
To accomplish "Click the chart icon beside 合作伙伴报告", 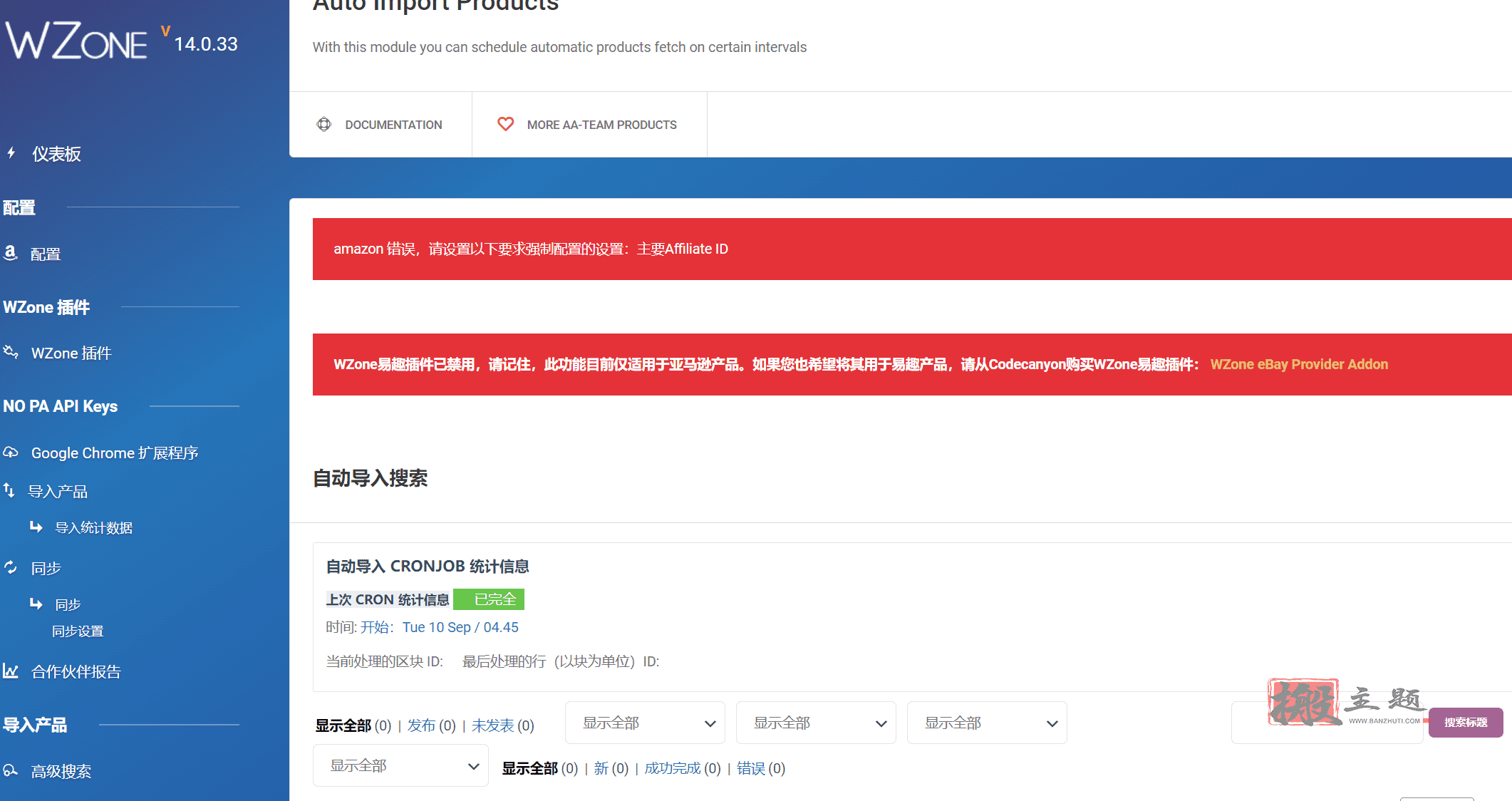I will tap(11, 671).
